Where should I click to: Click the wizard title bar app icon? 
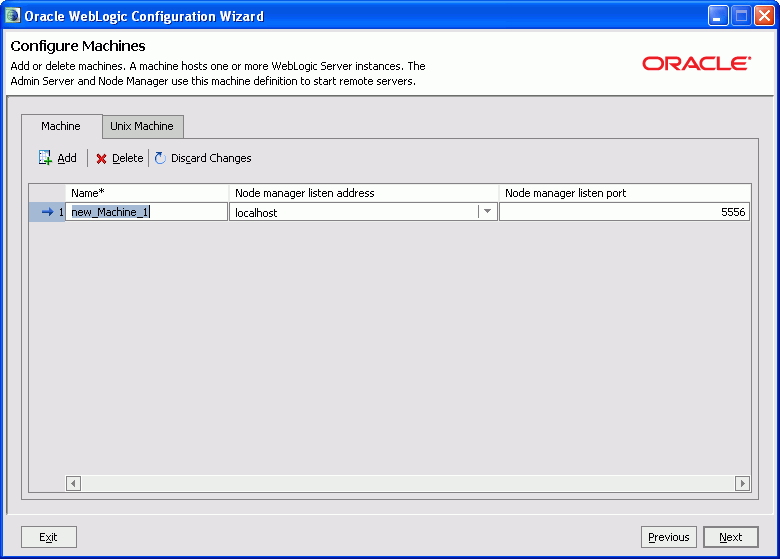pos(12,15)
